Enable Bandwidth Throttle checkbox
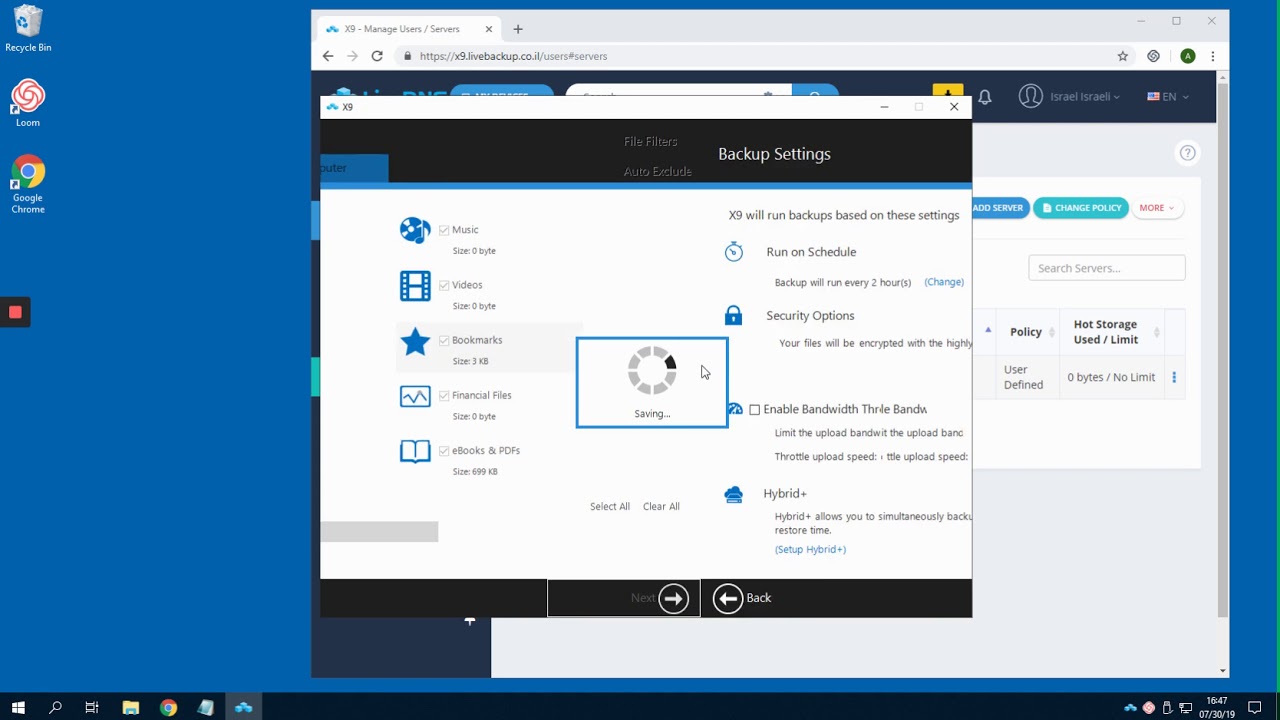Viewport: 1280px width, 720px height. [755, 409]
